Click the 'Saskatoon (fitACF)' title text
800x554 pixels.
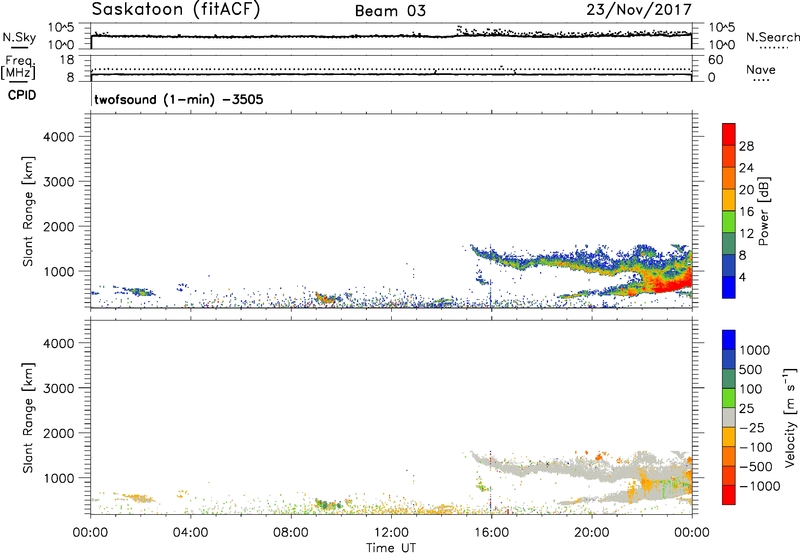coord(176,10)
